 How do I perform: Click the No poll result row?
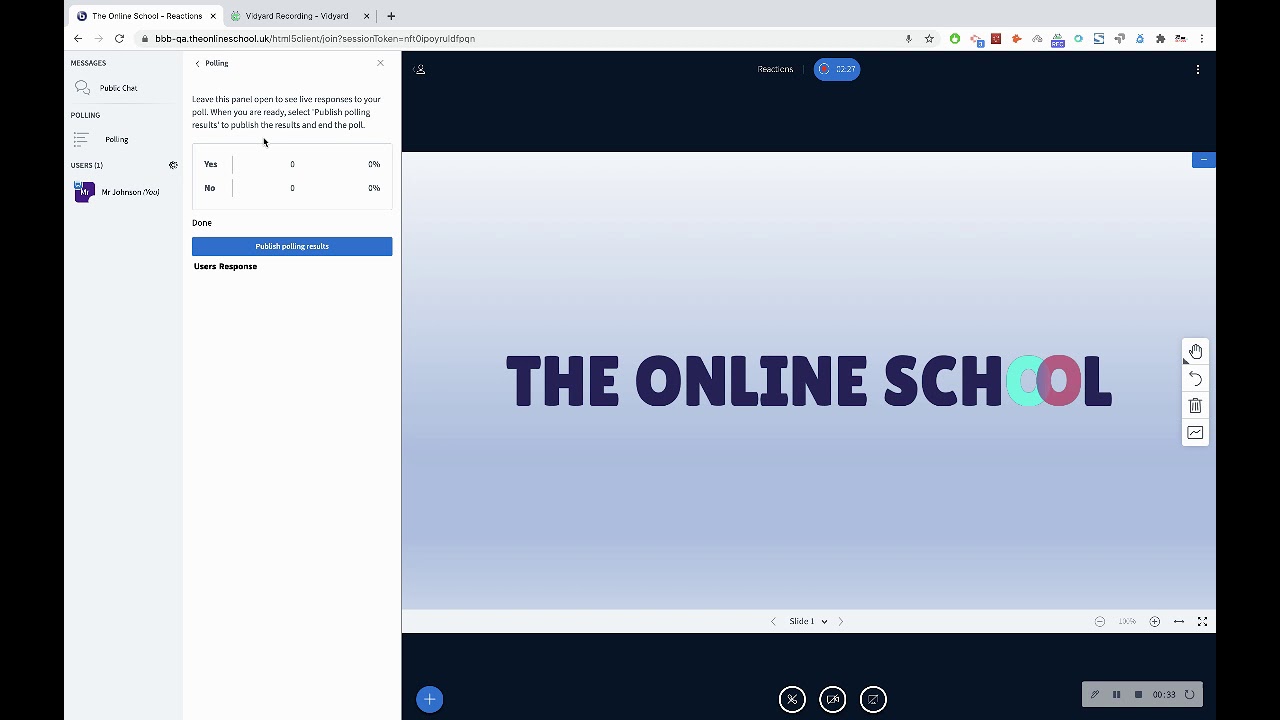pos(292,188)
